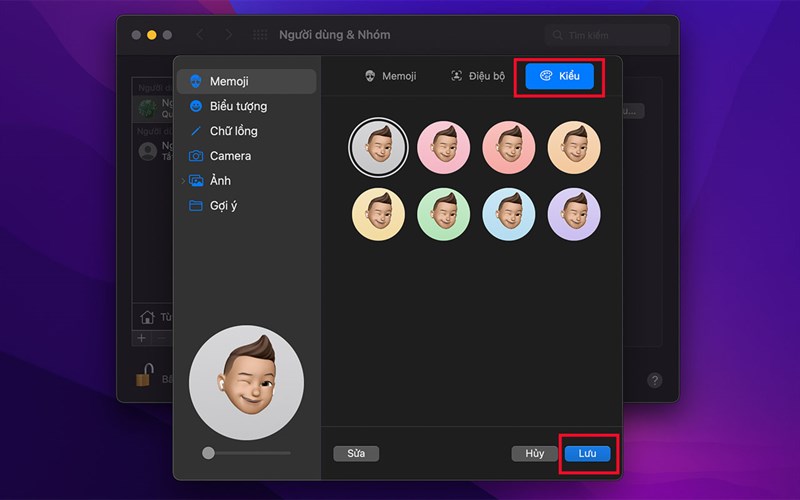Switch to the Điệu bộ pose tab
Viewport: 800px width, 500px height.
click(x=478, y=76)
